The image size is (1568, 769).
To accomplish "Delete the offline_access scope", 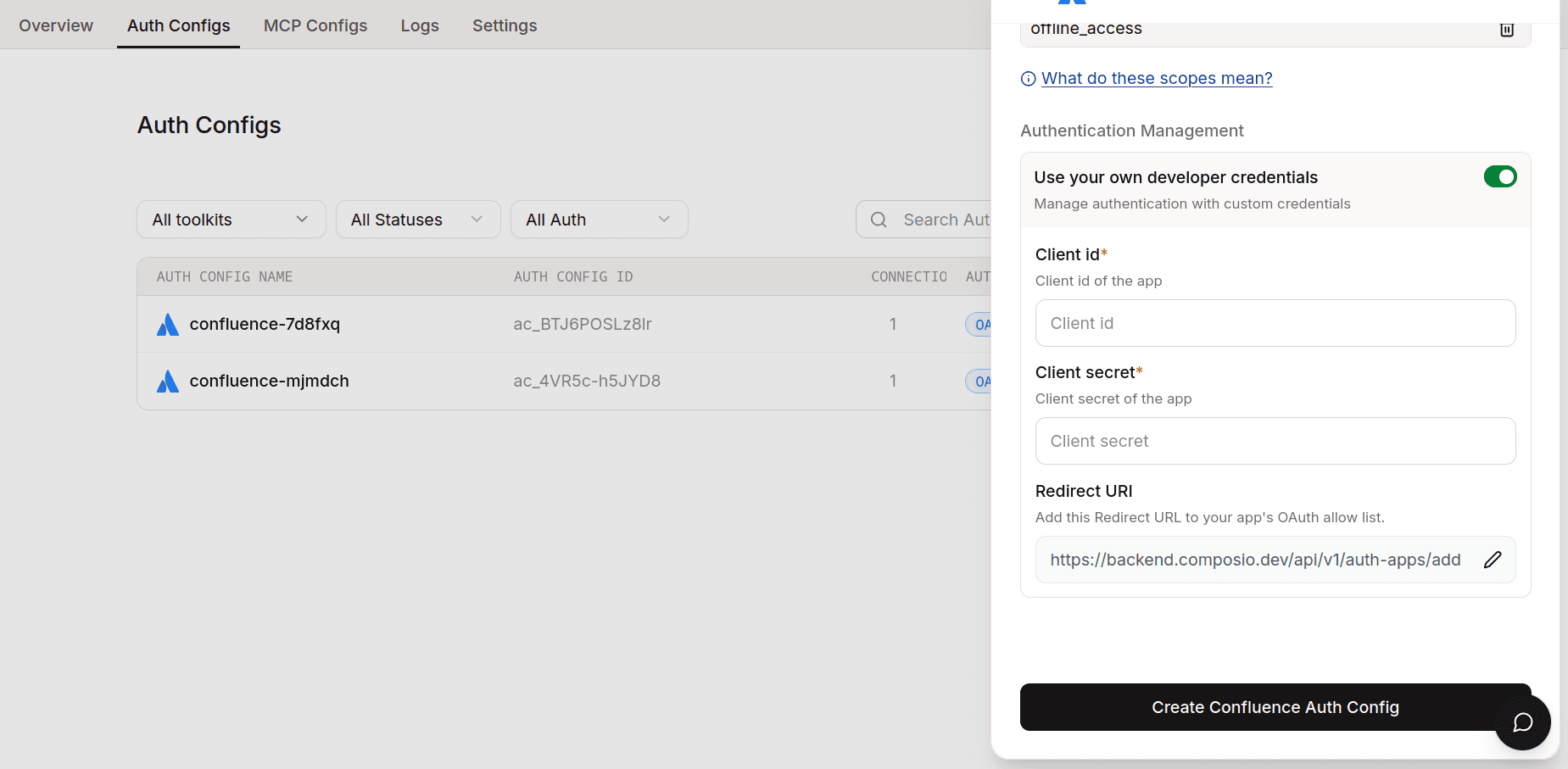I will [x=1506, y=30].
